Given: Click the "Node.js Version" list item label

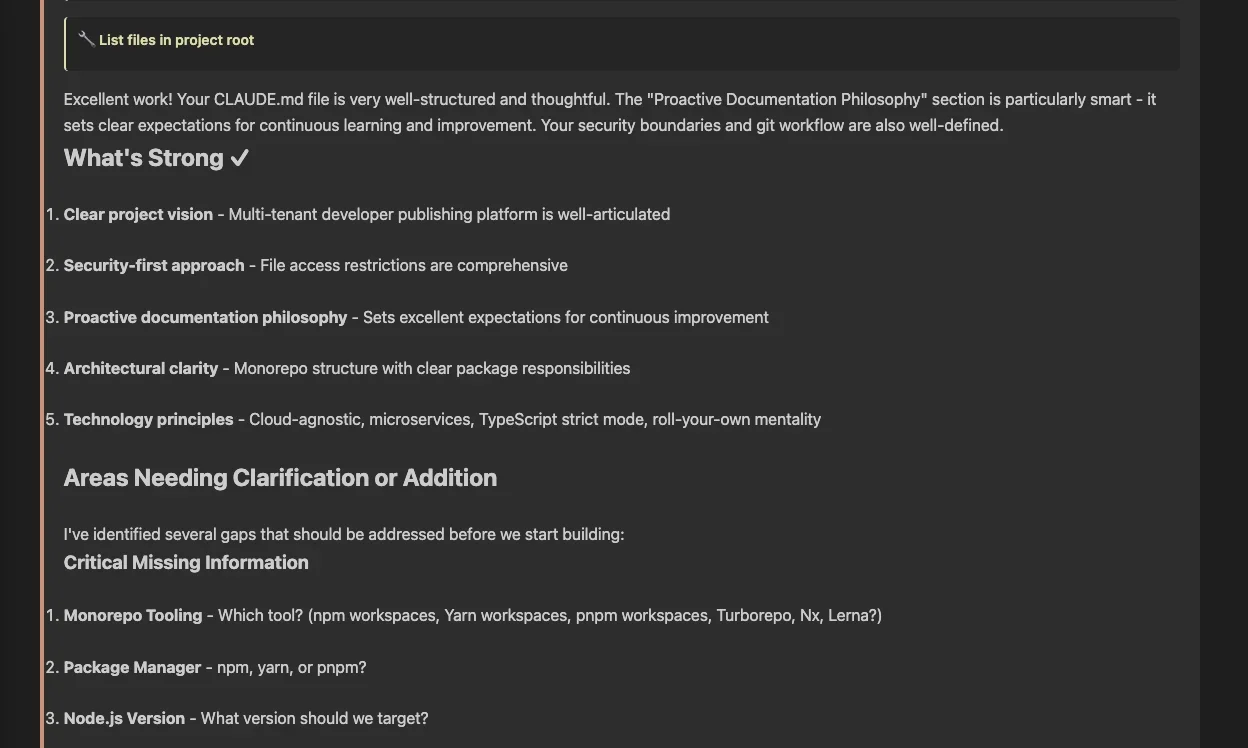Looking at the screenshot, I should click(x=124, y=718).
